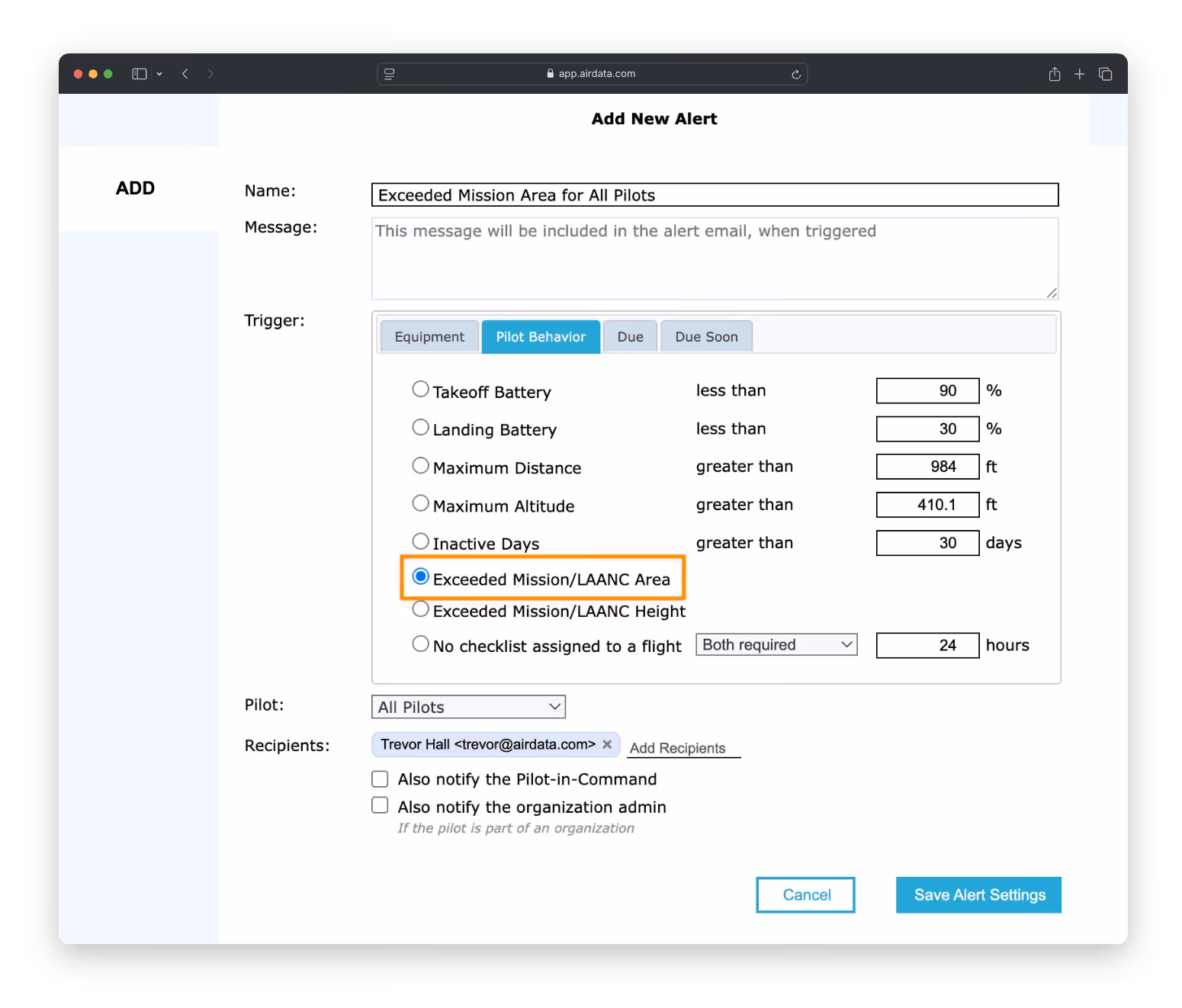Check Also notify the organization admin

click(x=380, y=805)
